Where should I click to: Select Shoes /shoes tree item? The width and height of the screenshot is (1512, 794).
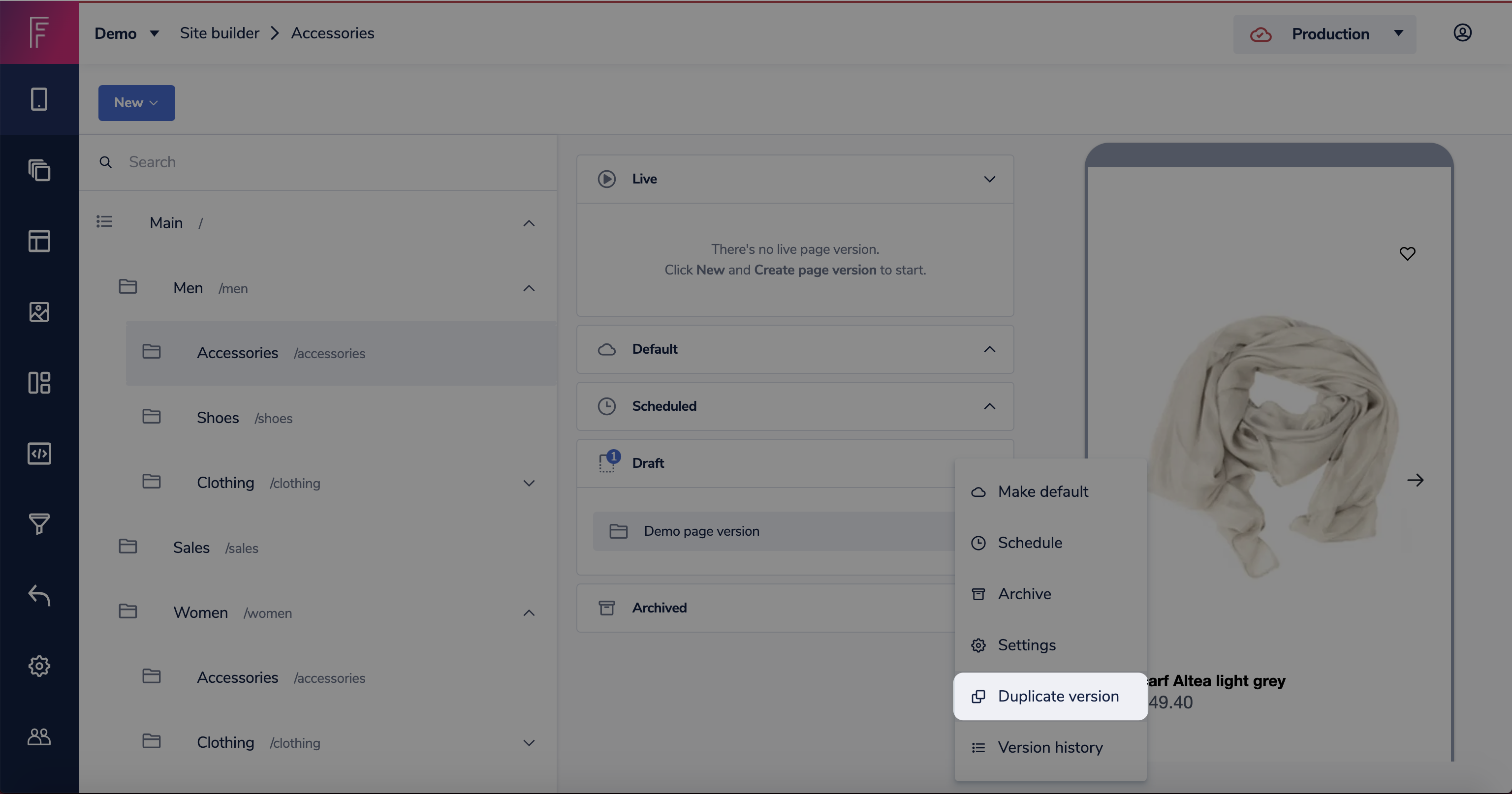tap(341, 418)
